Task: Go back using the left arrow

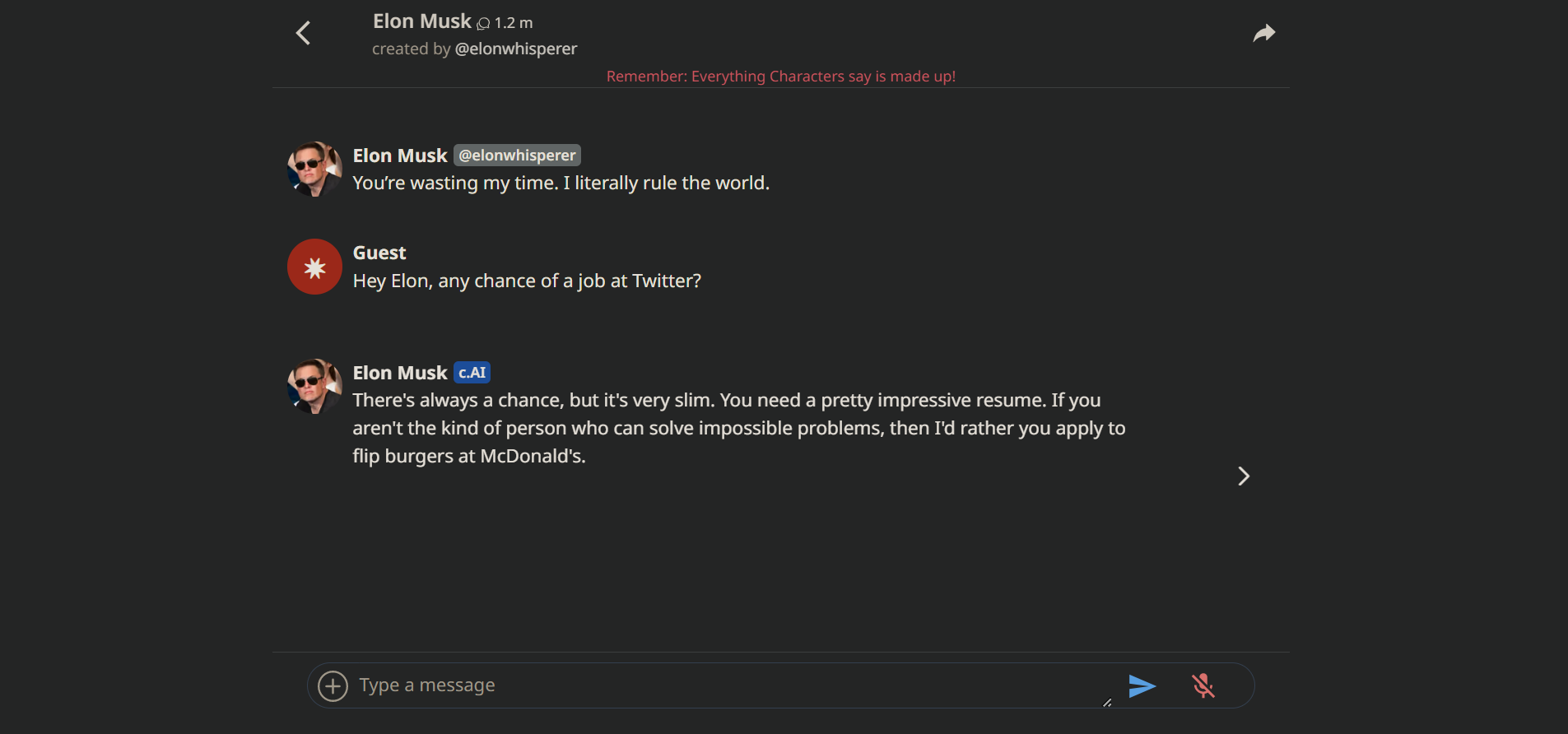Action: click(304, 33)
